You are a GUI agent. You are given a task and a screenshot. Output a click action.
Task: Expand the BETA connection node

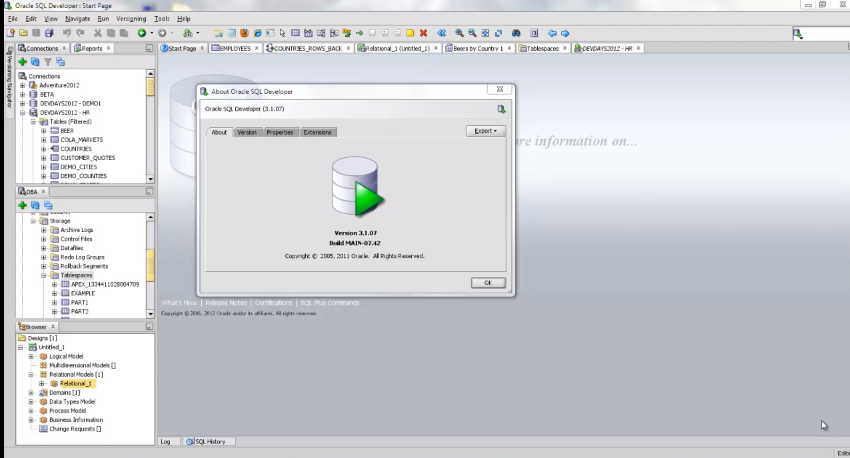(23, 94)
